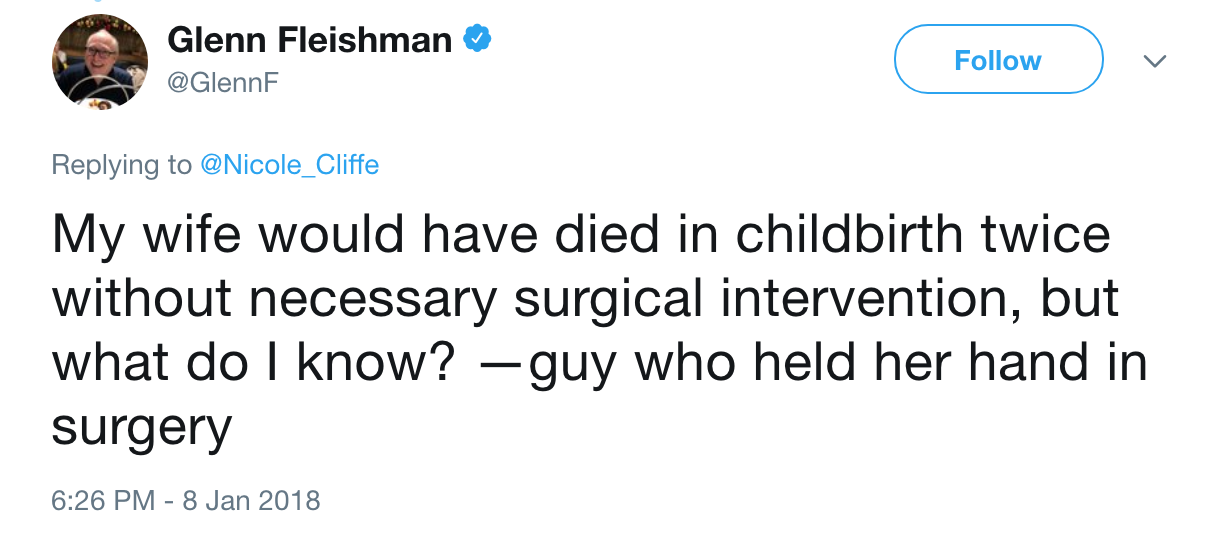
Task: Click the "8 Jan 2018" date text
Action: [251, 499]
